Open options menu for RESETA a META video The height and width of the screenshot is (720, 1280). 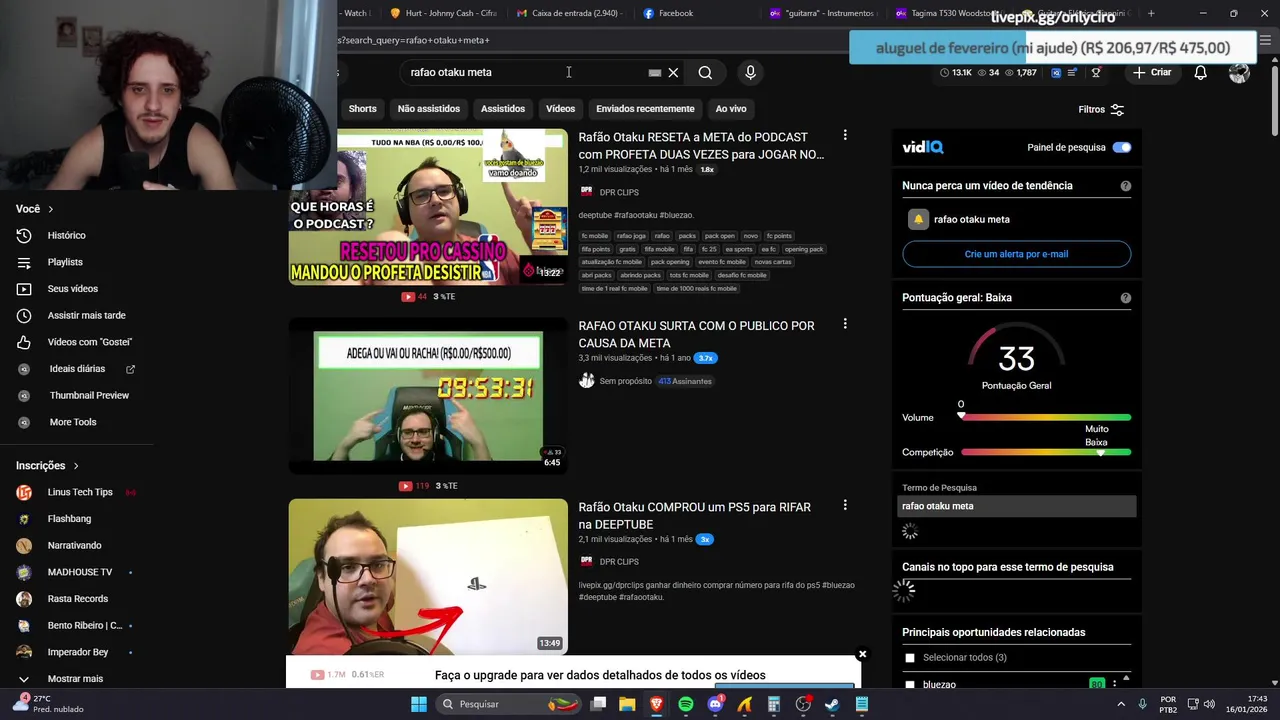click(845, 135)
